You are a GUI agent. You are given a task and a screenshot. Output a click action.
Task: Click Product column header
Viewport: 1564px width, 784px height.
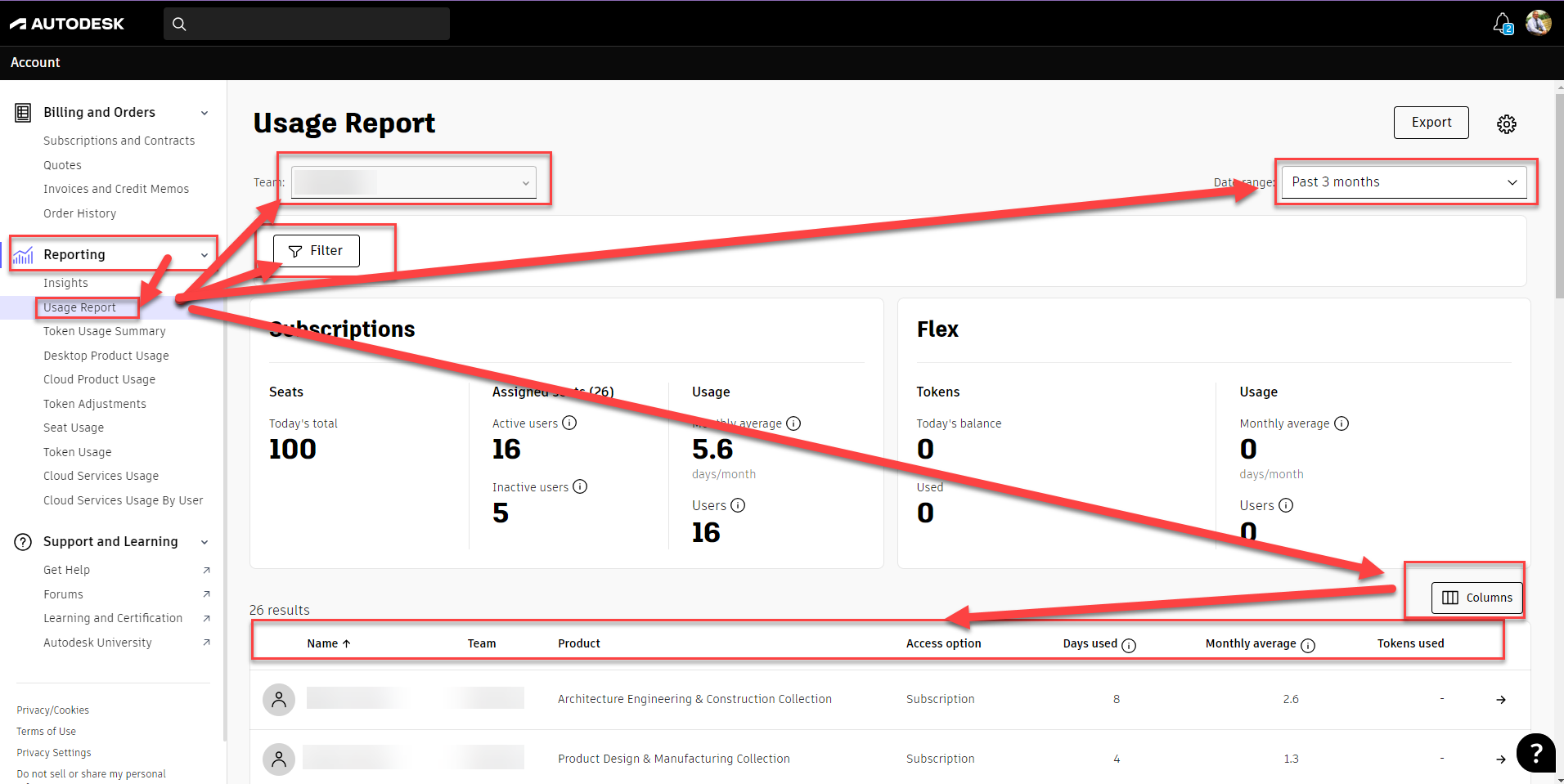tap(579, 643)
